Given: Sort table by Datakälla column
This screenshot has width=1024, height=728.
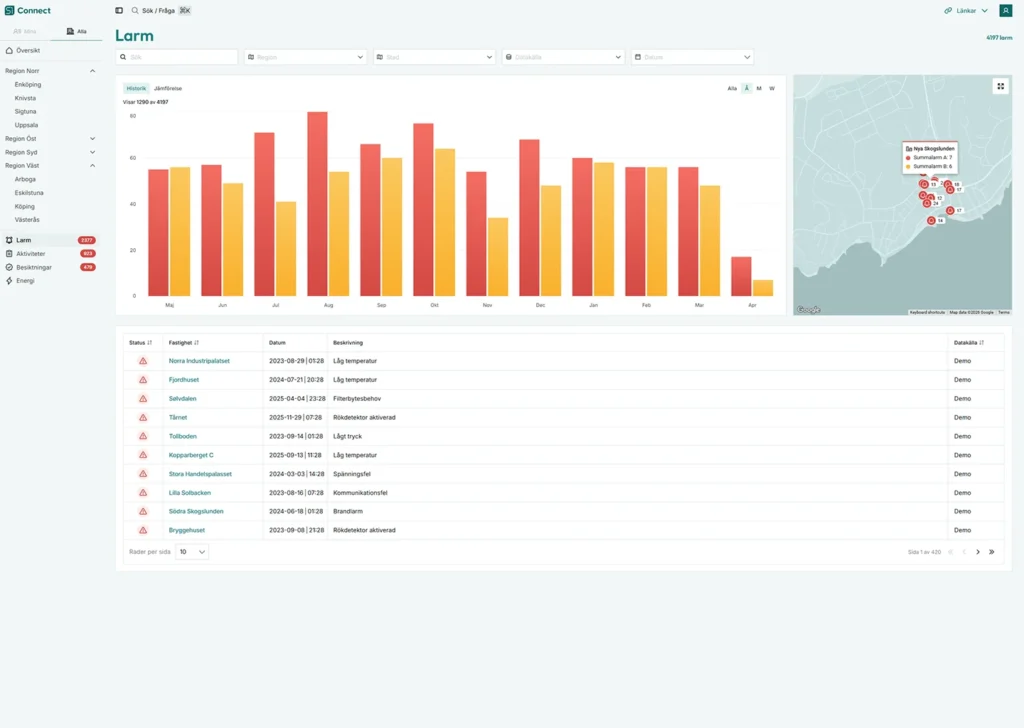Looking at the screenshot, I should pos(968,342).
